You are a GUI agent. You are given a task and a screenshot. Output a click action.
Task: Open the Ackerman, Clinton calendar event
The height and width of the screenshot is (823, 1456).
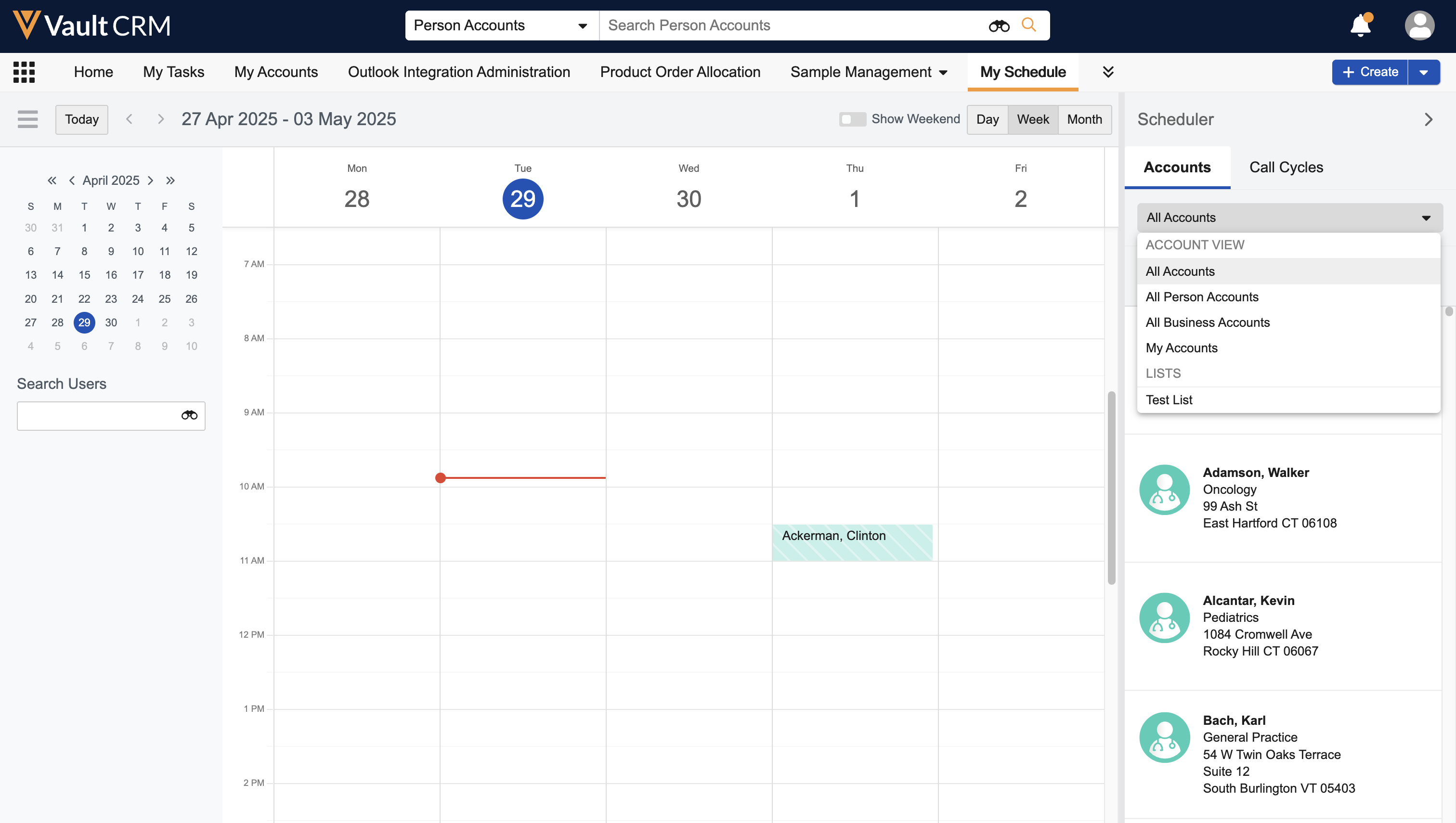tap(852, 542)
